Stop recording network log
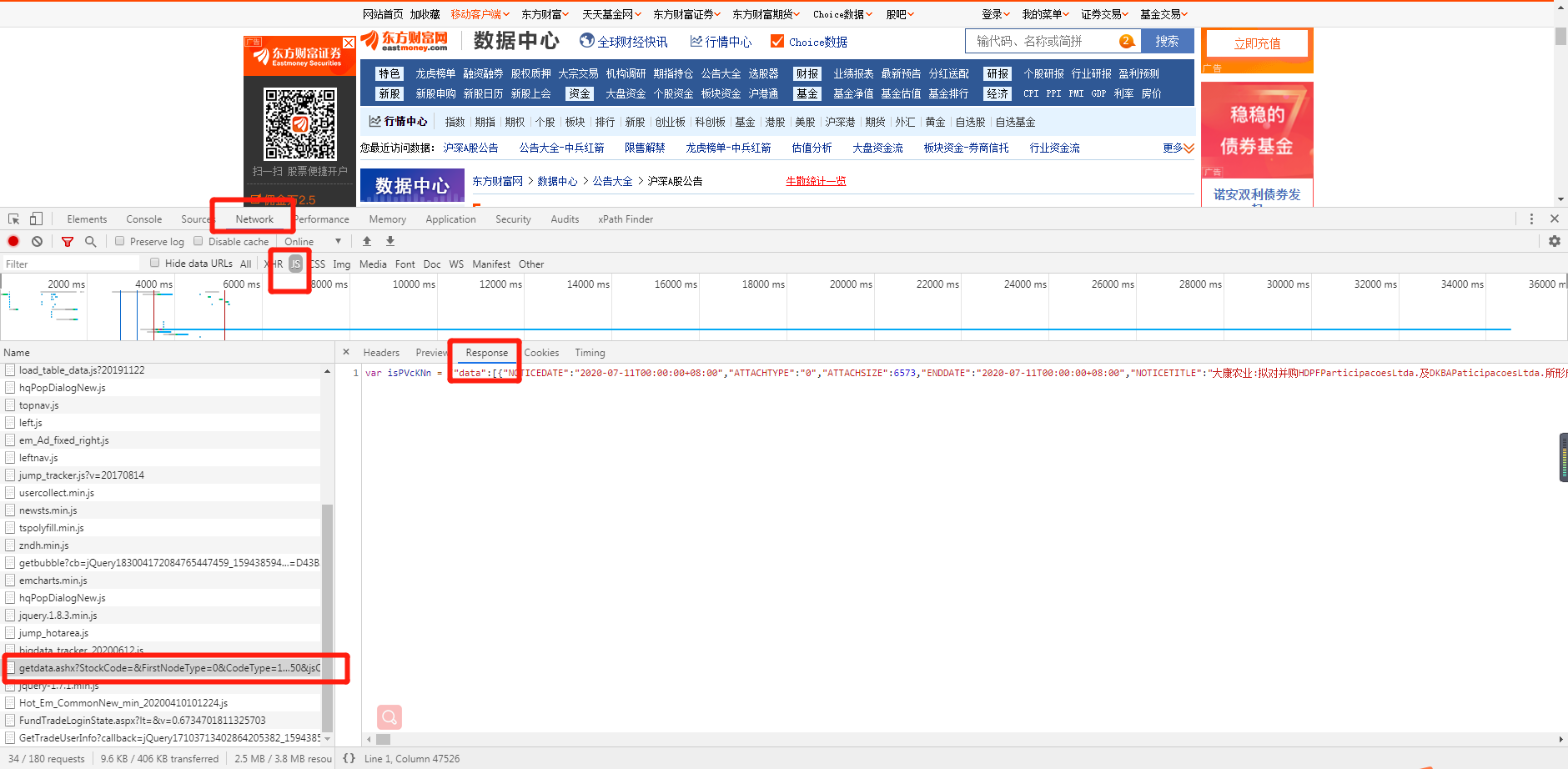Viewport: 1568px width, 769px height. click(13, 241)
